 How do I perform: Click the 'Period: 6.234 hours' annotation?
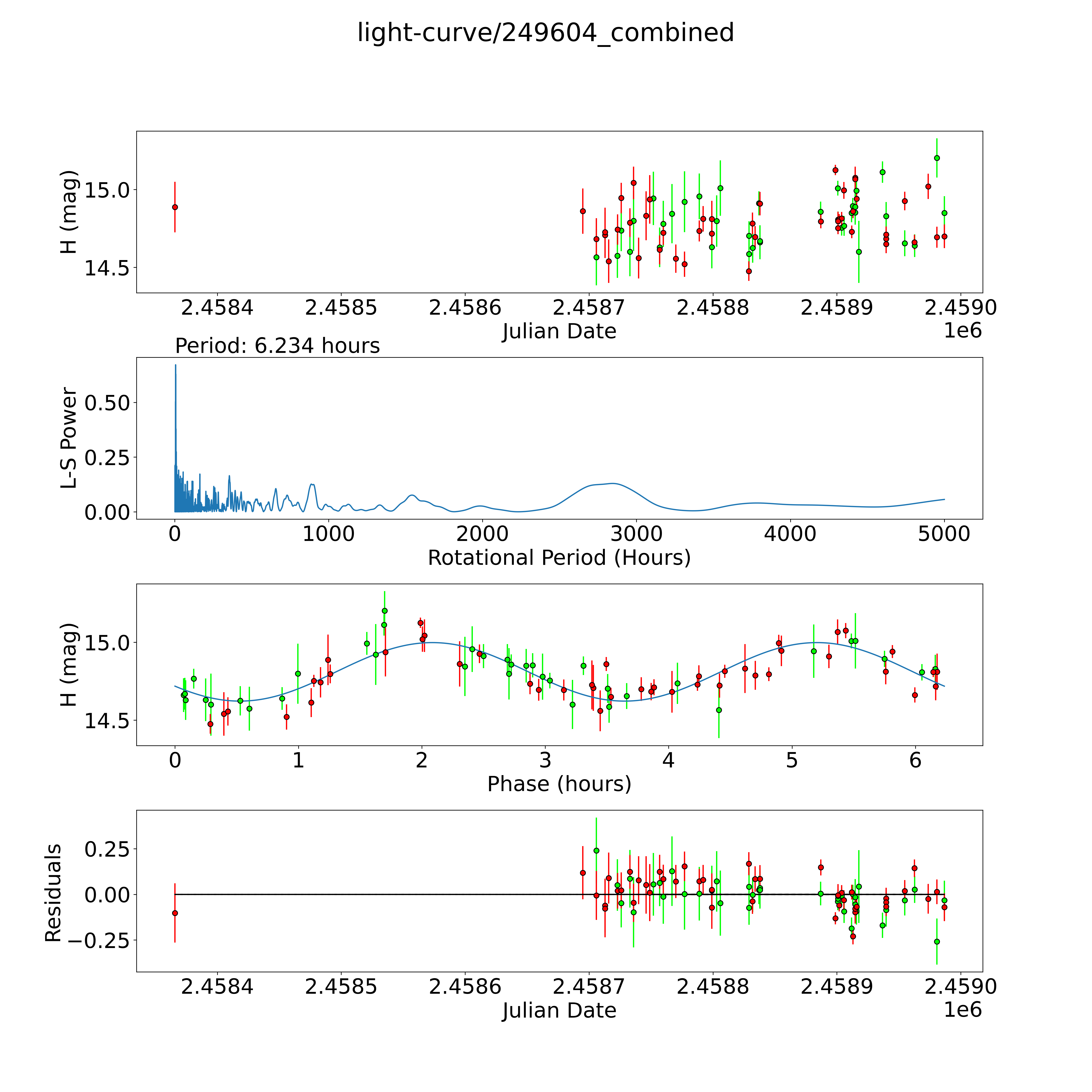(277, 345)
